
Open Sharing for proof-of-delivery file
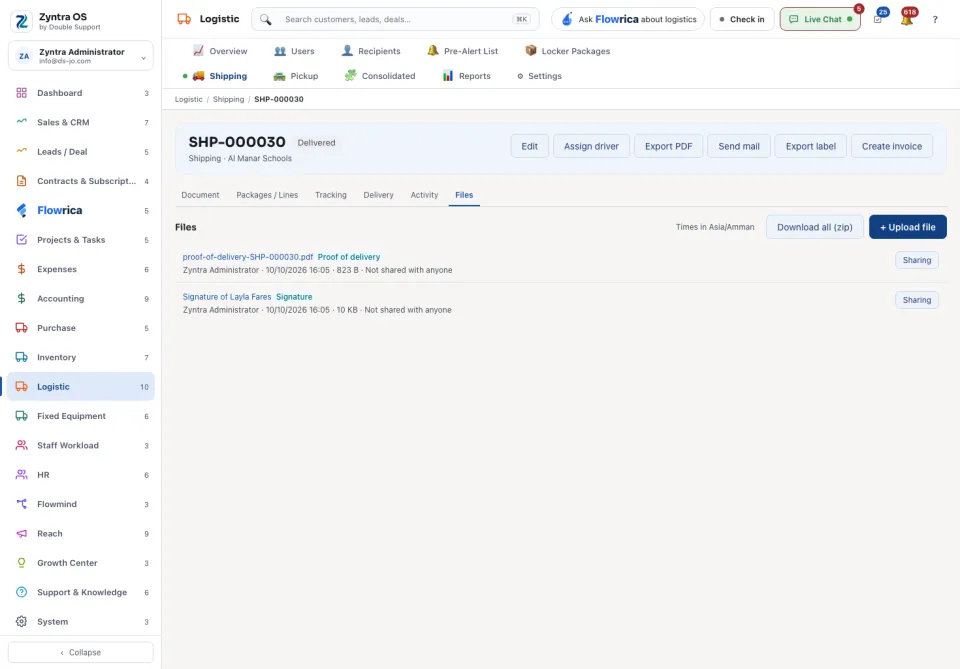pyautogui.click(x=917, y=260)
